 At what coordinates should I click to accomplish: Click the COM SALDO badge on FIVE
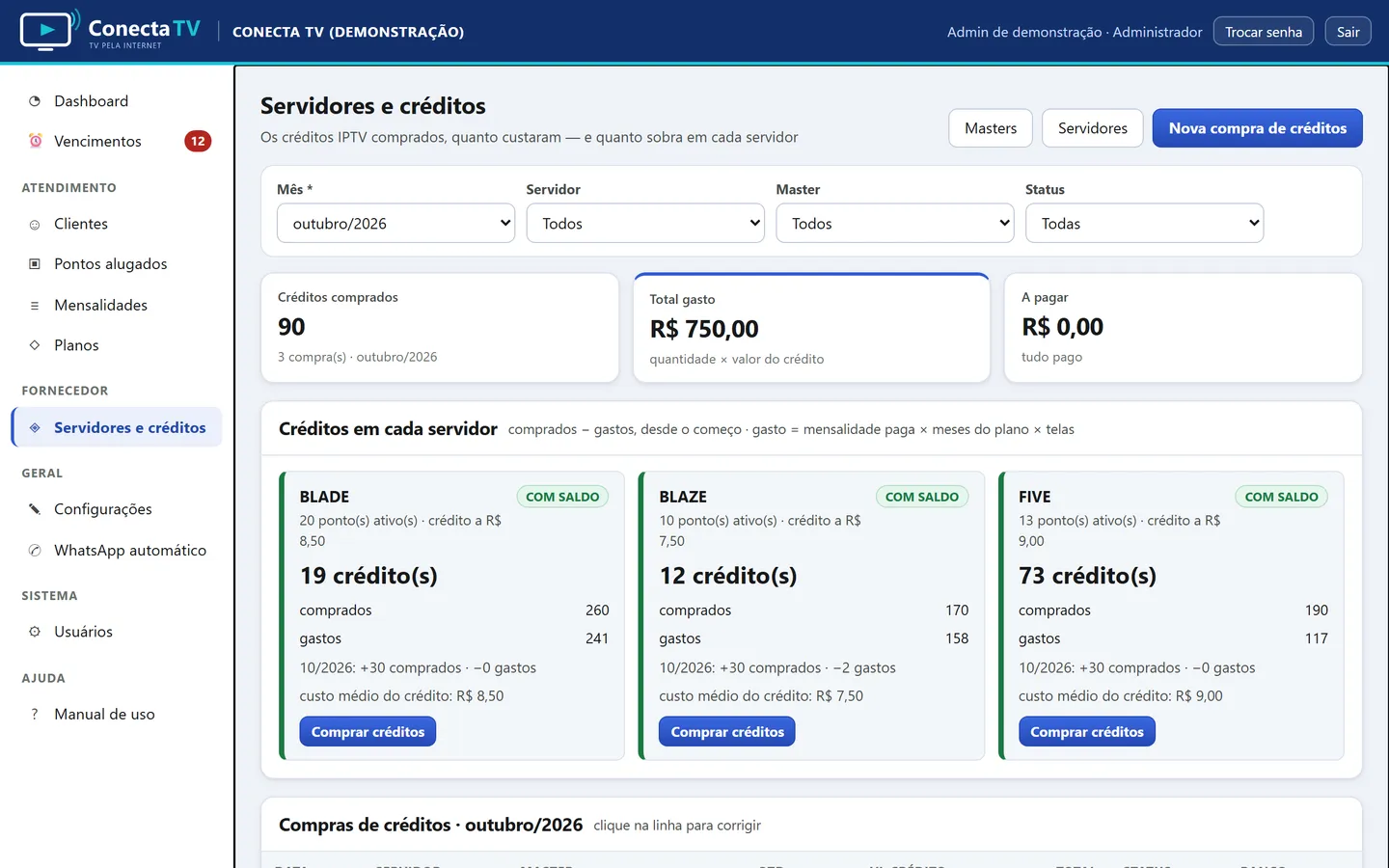coord(1282,497)
